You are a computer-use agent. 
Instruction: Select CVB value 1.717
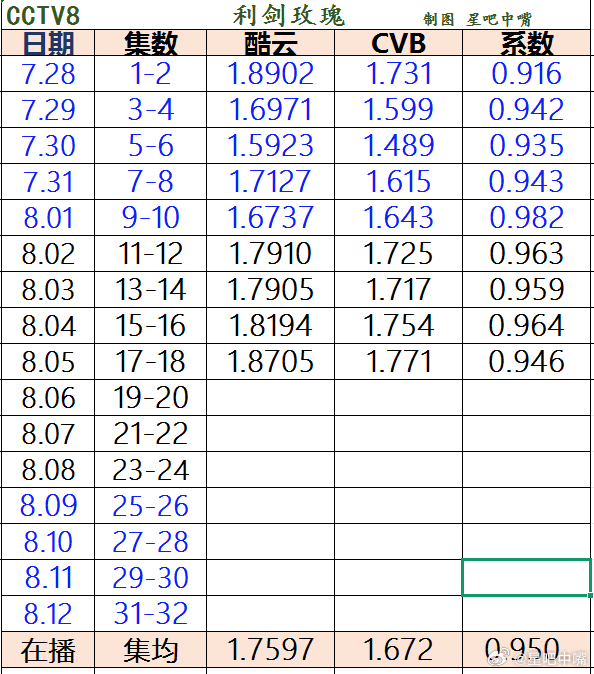398,289
